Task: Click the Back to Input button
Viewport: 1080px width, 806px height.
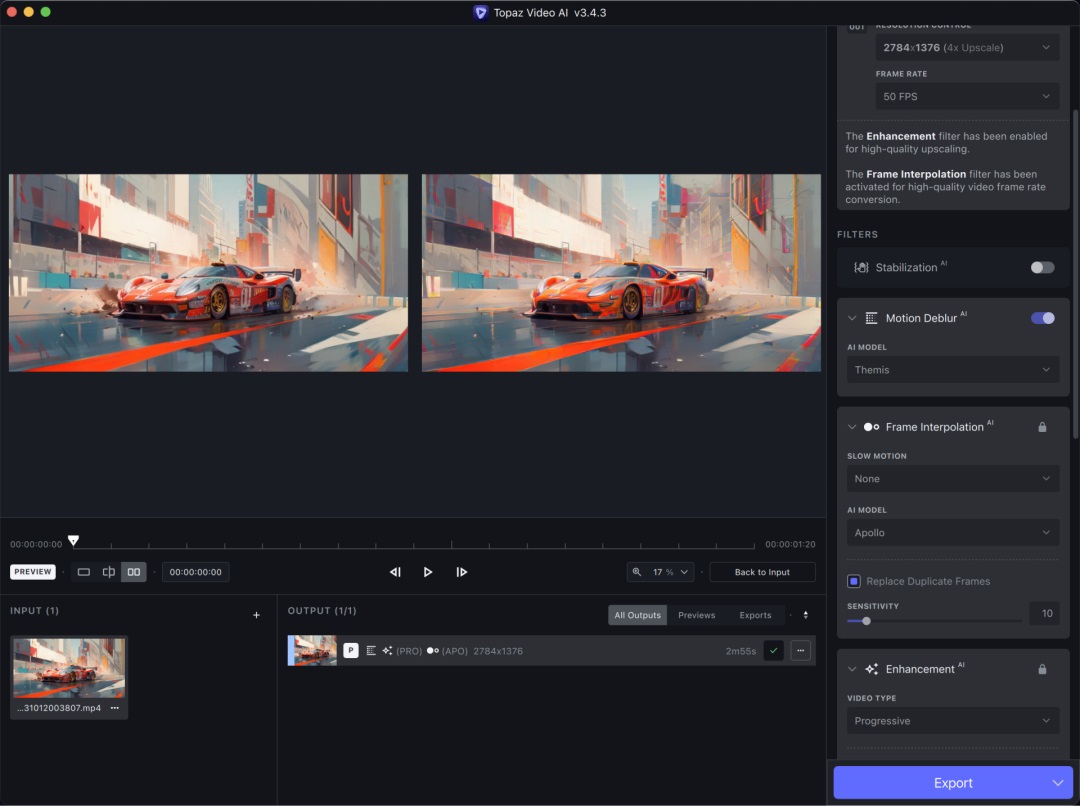Action: click(762, 572)
